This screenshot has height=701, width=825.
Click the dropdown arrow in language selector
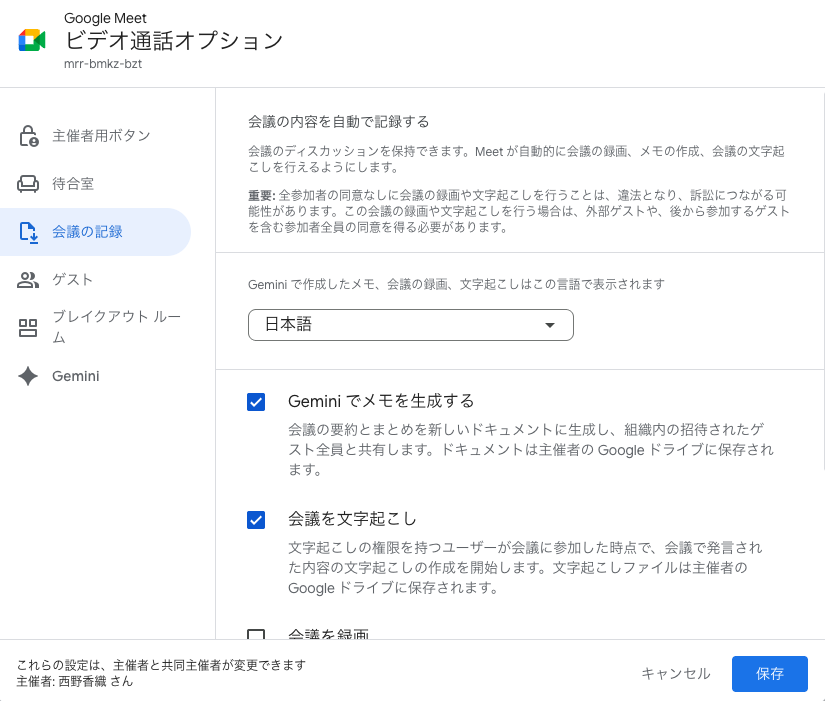click(x=549, y=325)
